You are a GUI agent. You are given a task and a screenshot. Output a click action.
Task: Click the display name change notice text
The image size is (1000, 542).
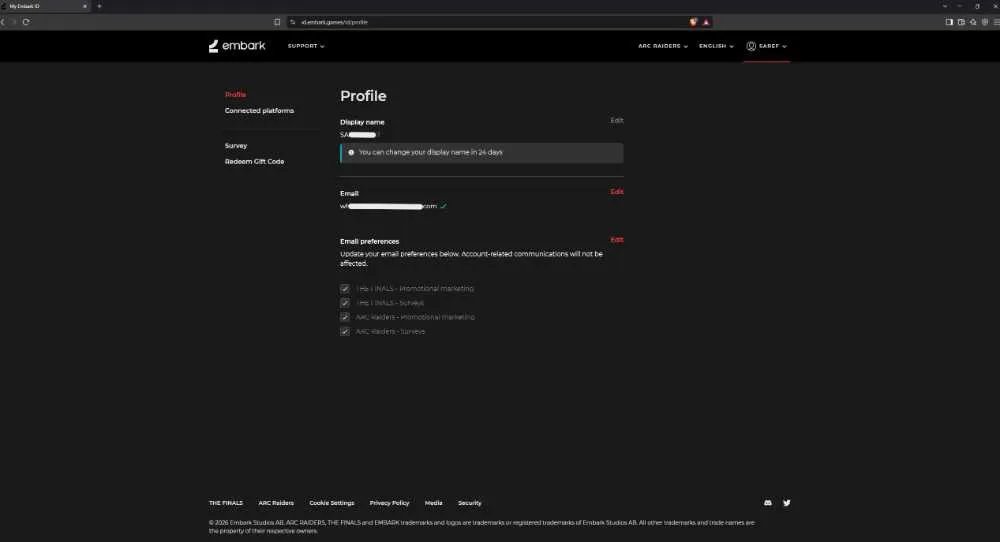coord(430,152)
